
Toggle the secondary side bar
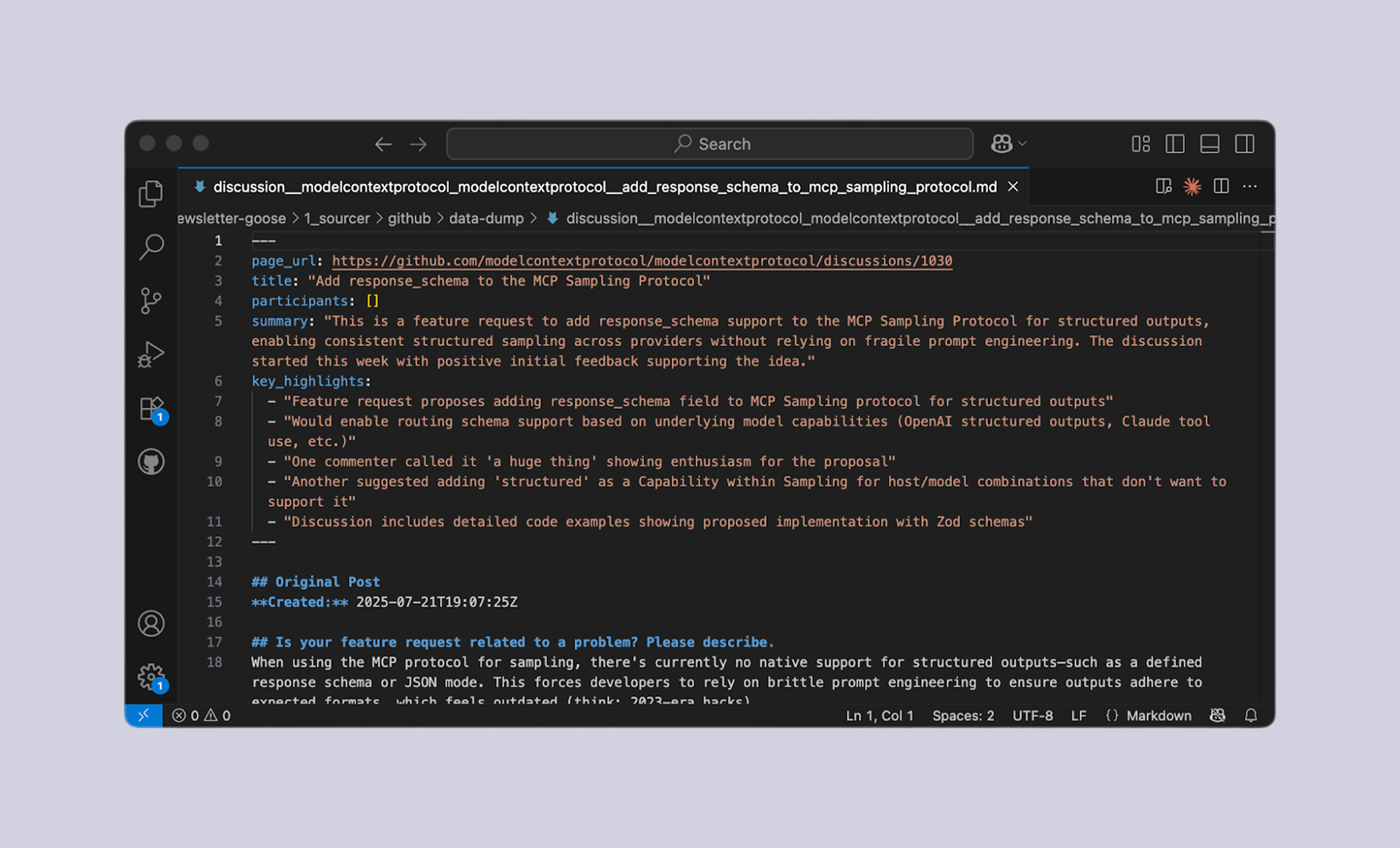[x=1244, y=144]
